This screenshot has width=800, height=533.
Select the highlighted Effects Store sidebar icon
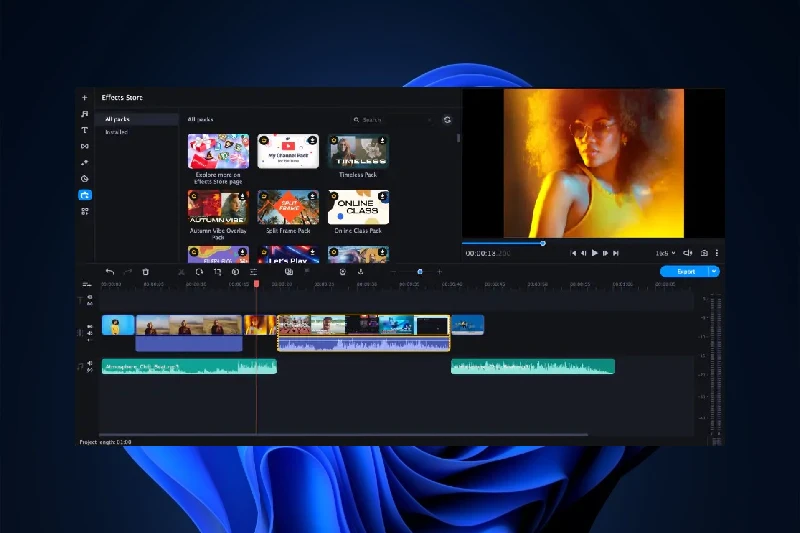pos(85,195)
